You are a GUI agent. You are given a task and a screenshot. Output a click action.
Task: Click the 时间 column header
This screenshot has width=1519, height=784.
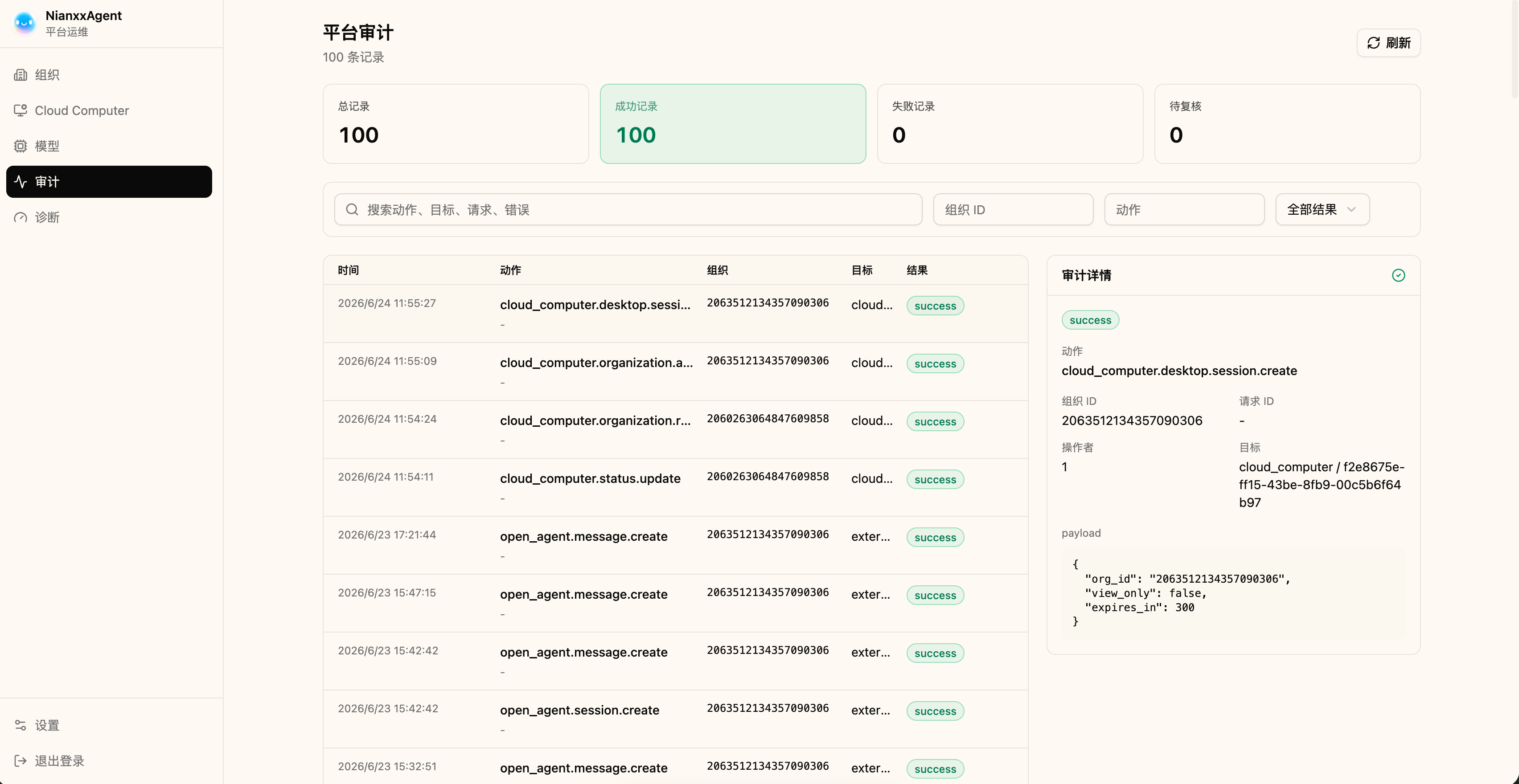pos(348,270)
